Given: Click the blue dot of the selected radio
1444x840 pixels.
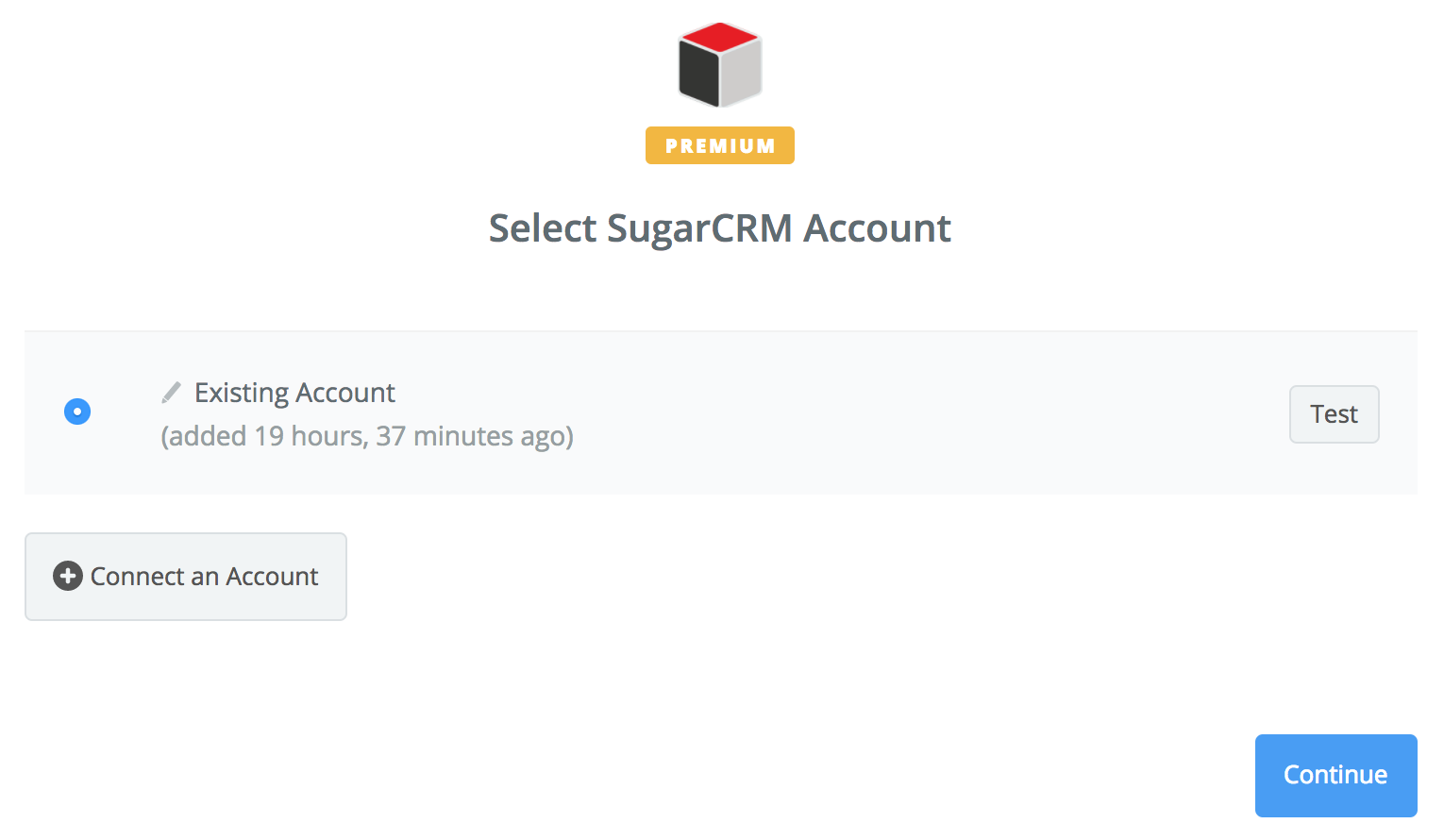Looking at the screenshot, I should click(x=77, y=412).
